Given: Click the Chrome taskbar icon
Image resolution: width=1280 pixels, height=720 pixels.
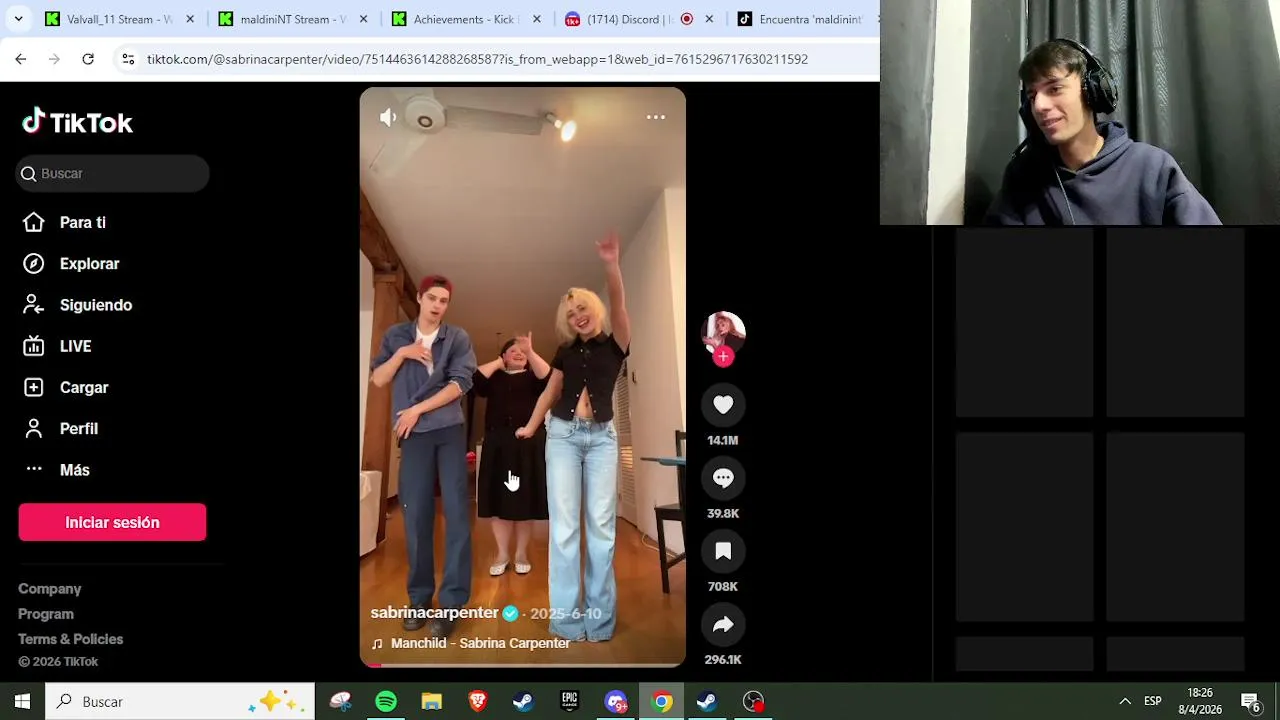Looking at the screenshot, I should (661, 702).
